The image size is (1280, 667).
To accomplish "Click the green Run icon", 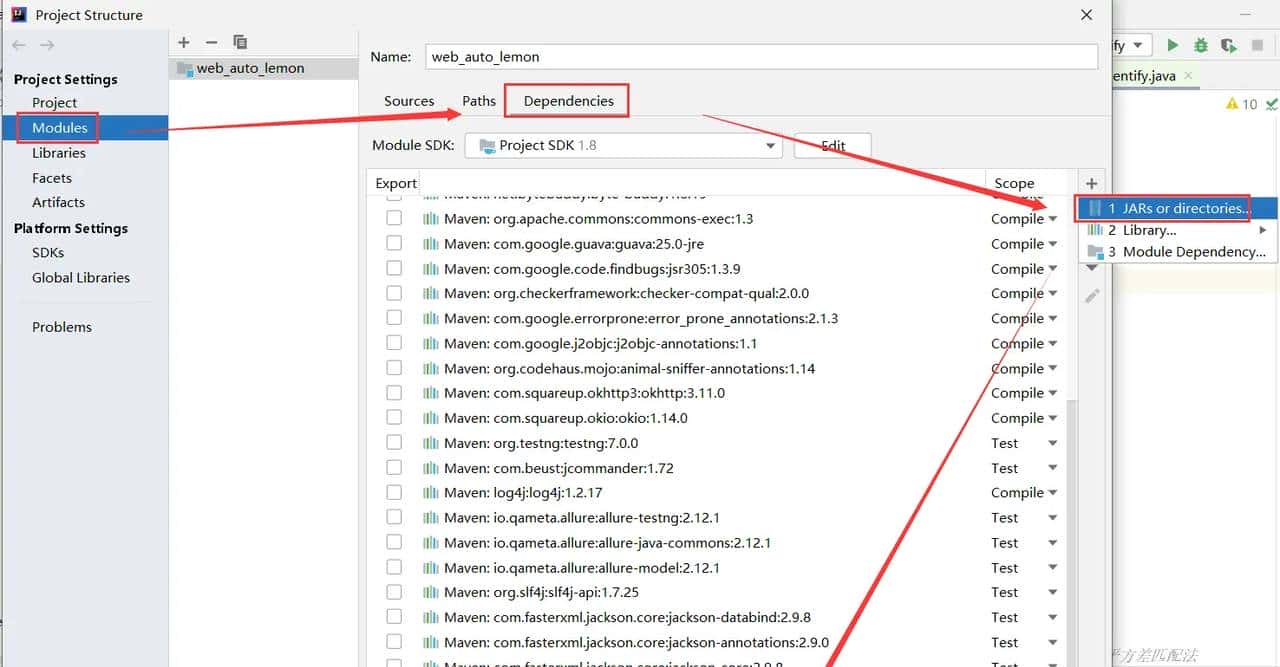I will (x=1171, y=45).
